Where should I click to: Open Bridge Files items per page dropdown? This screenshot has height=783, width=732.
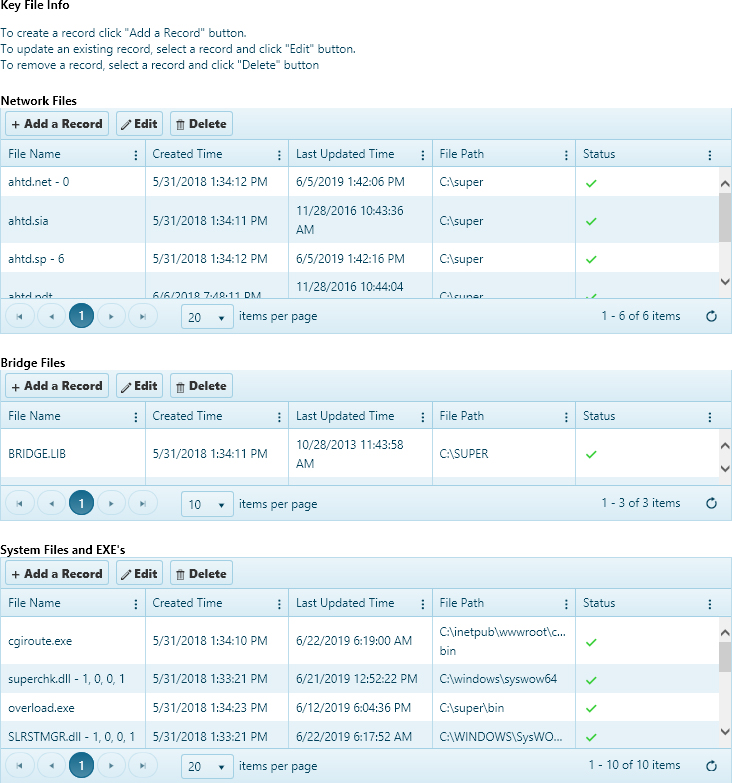coord(207,505)
